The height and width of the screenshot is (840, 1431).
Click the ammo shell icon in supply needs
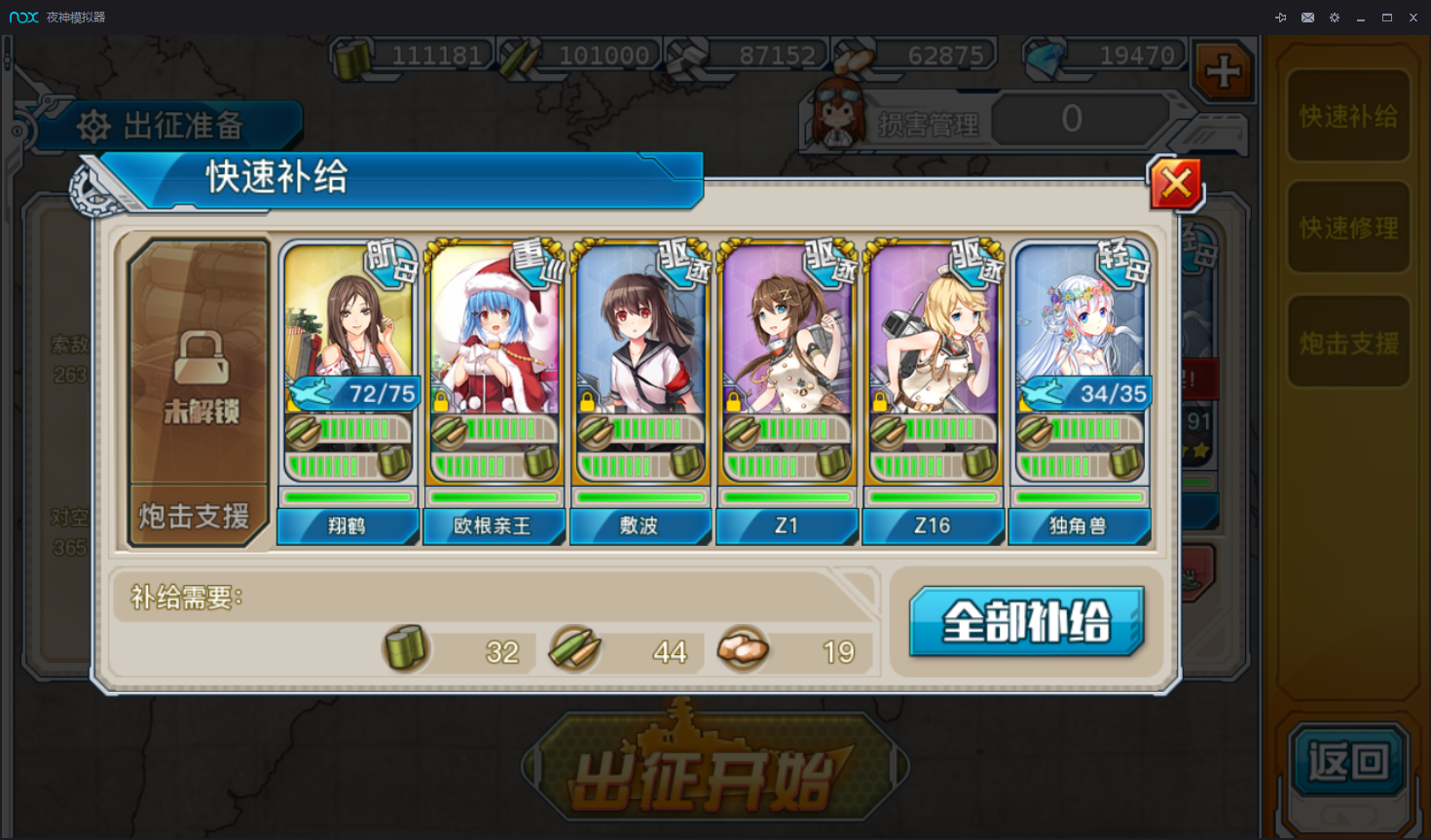coord(574,648)
